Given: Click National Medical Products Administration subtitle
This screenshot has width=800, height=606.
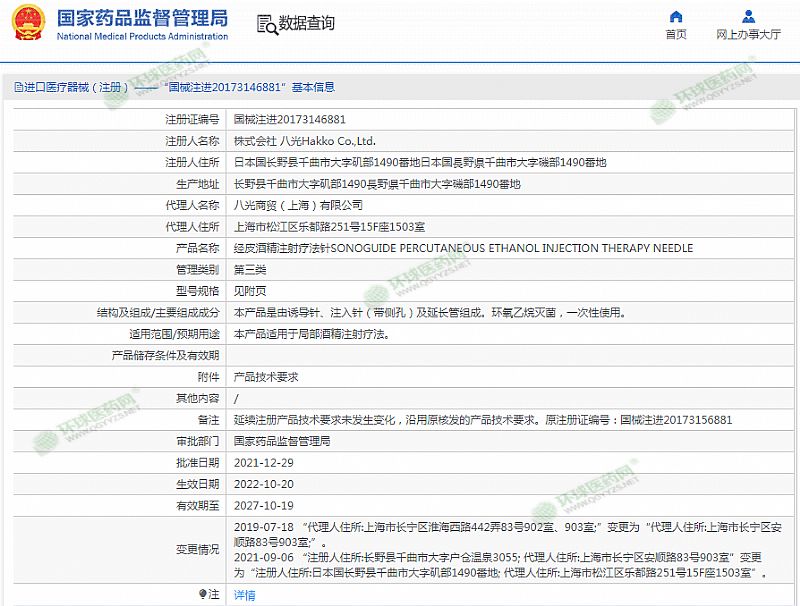Looking at the screenshot, I should click(x=142, y=37).
